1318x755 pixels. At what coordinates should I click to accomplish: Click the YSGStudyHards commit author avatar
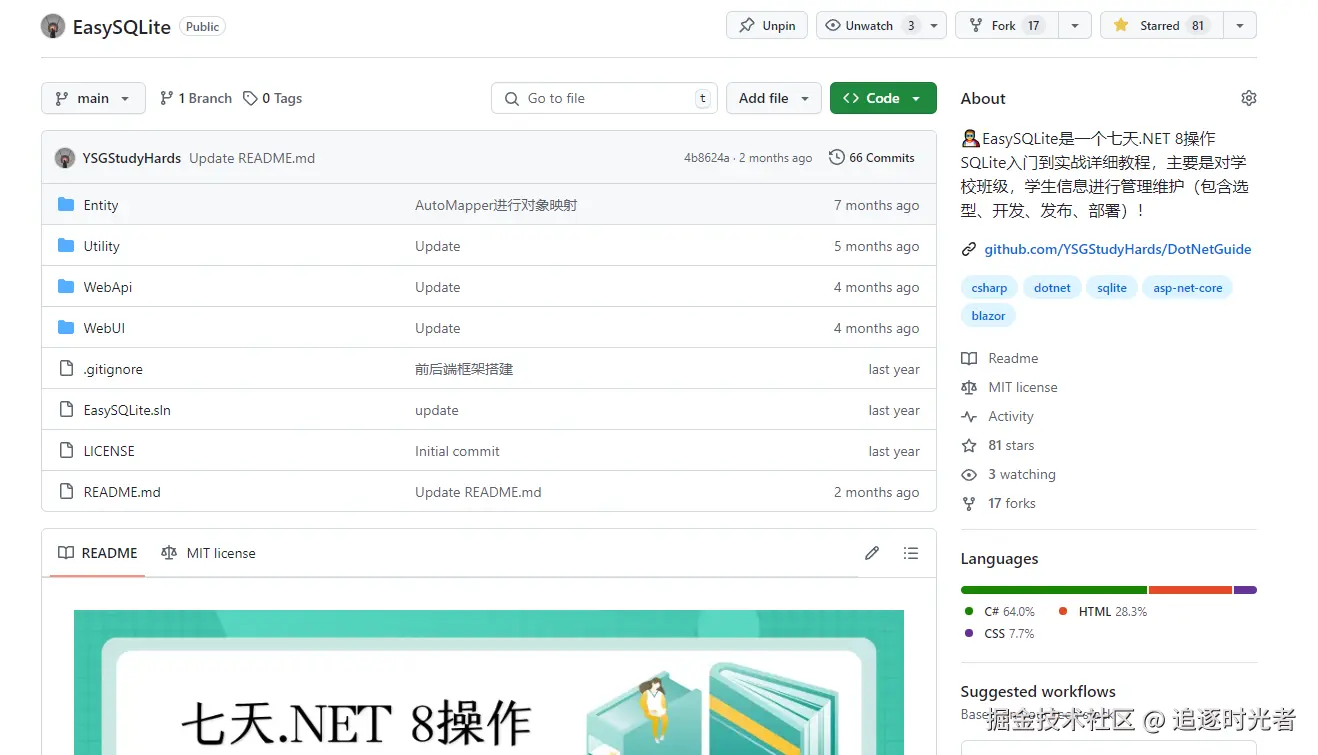click(65, 158)
